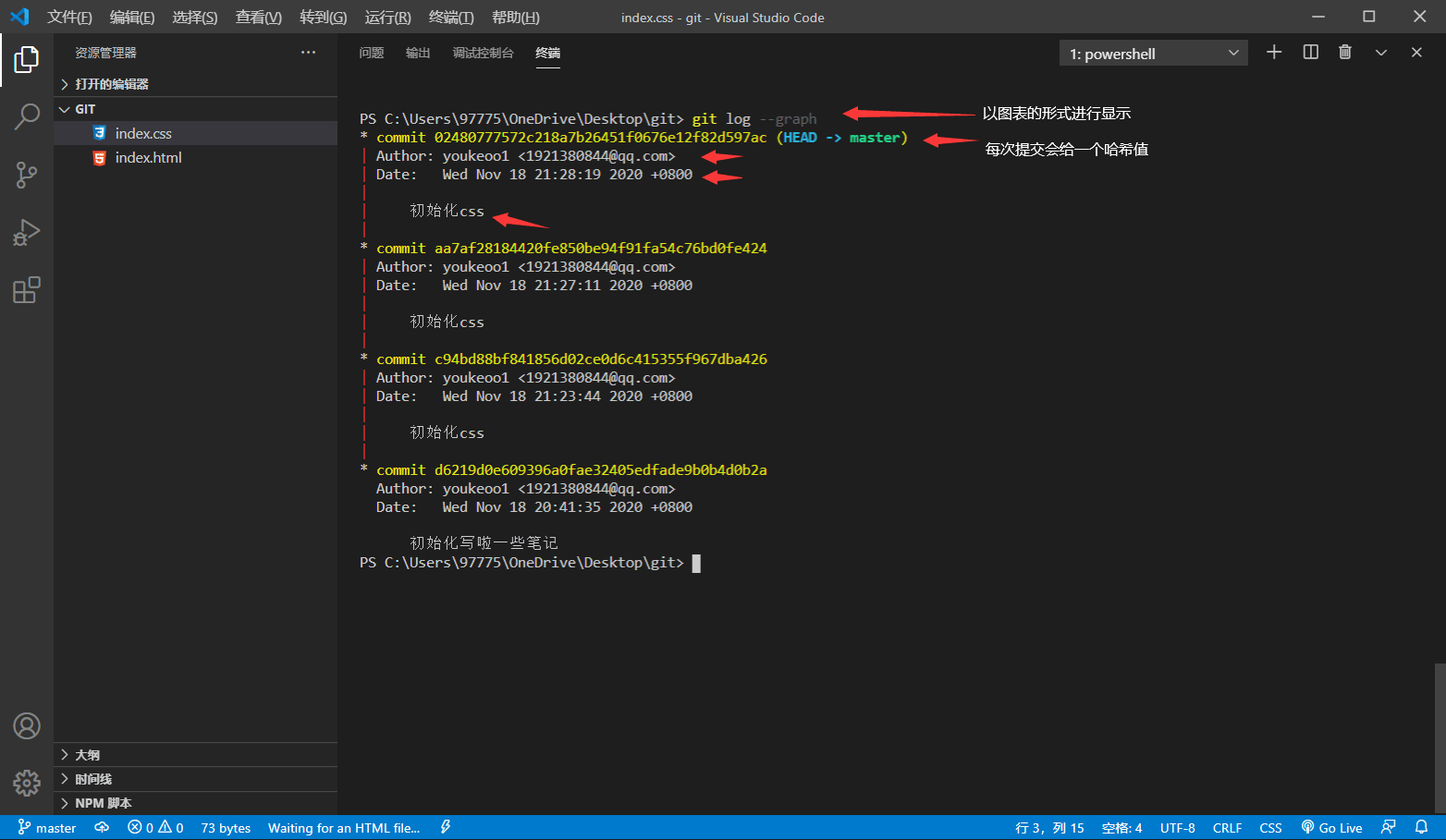The image size is (1446, 840).
Task: Open errors and warnings count
Action: click(x=155, y=828)
